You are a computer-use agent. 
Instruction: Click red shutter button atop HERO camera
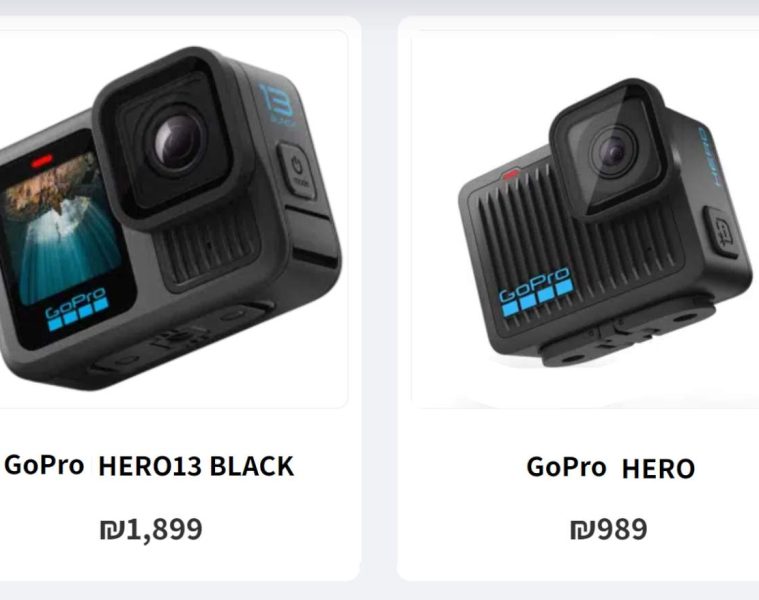click(x=511, y=174)
